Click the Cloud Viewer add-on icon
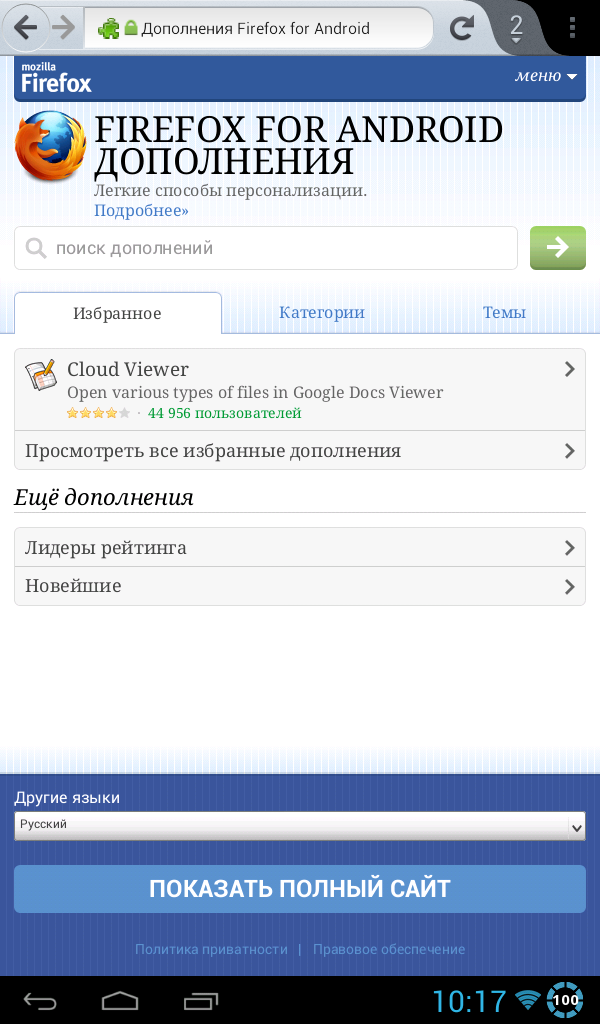The image size is (600, 1024). (x=40, y=376)
